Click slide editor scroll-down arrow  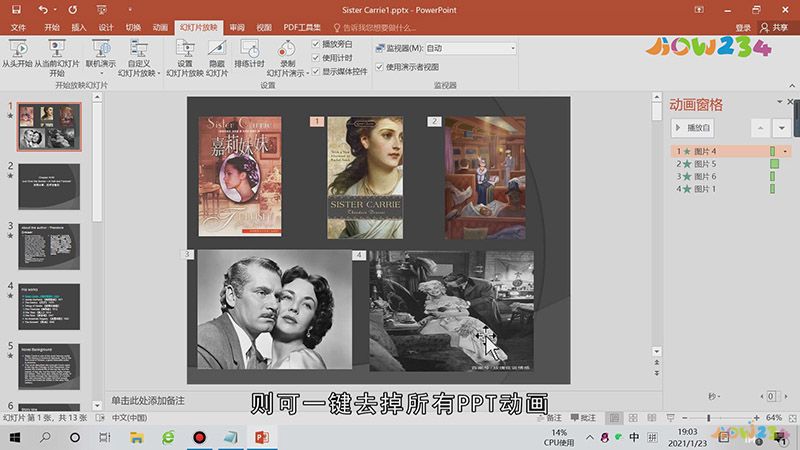click(657, 352)
